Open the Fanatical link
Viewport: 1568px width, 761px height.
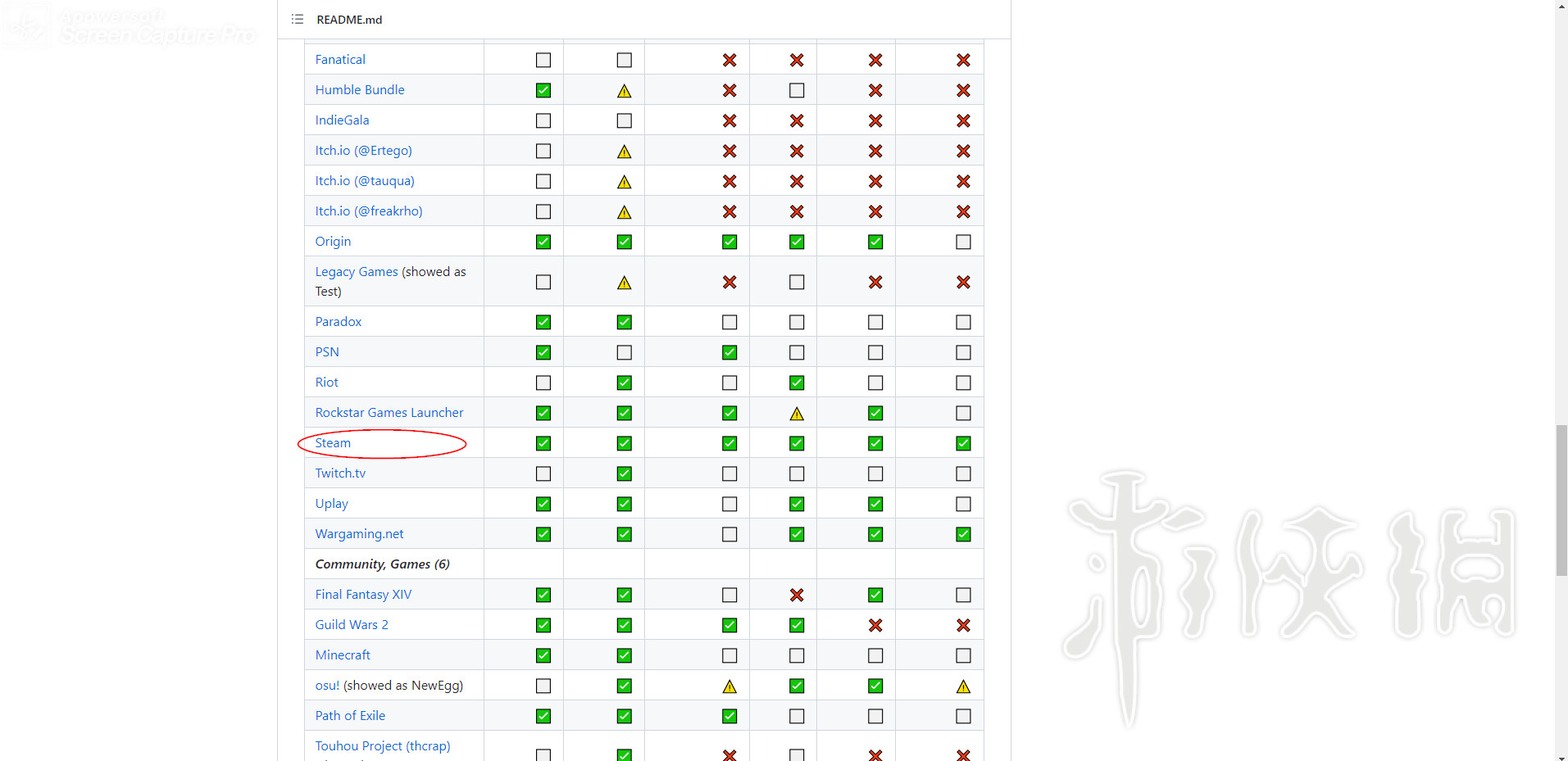tap(340, 59)
